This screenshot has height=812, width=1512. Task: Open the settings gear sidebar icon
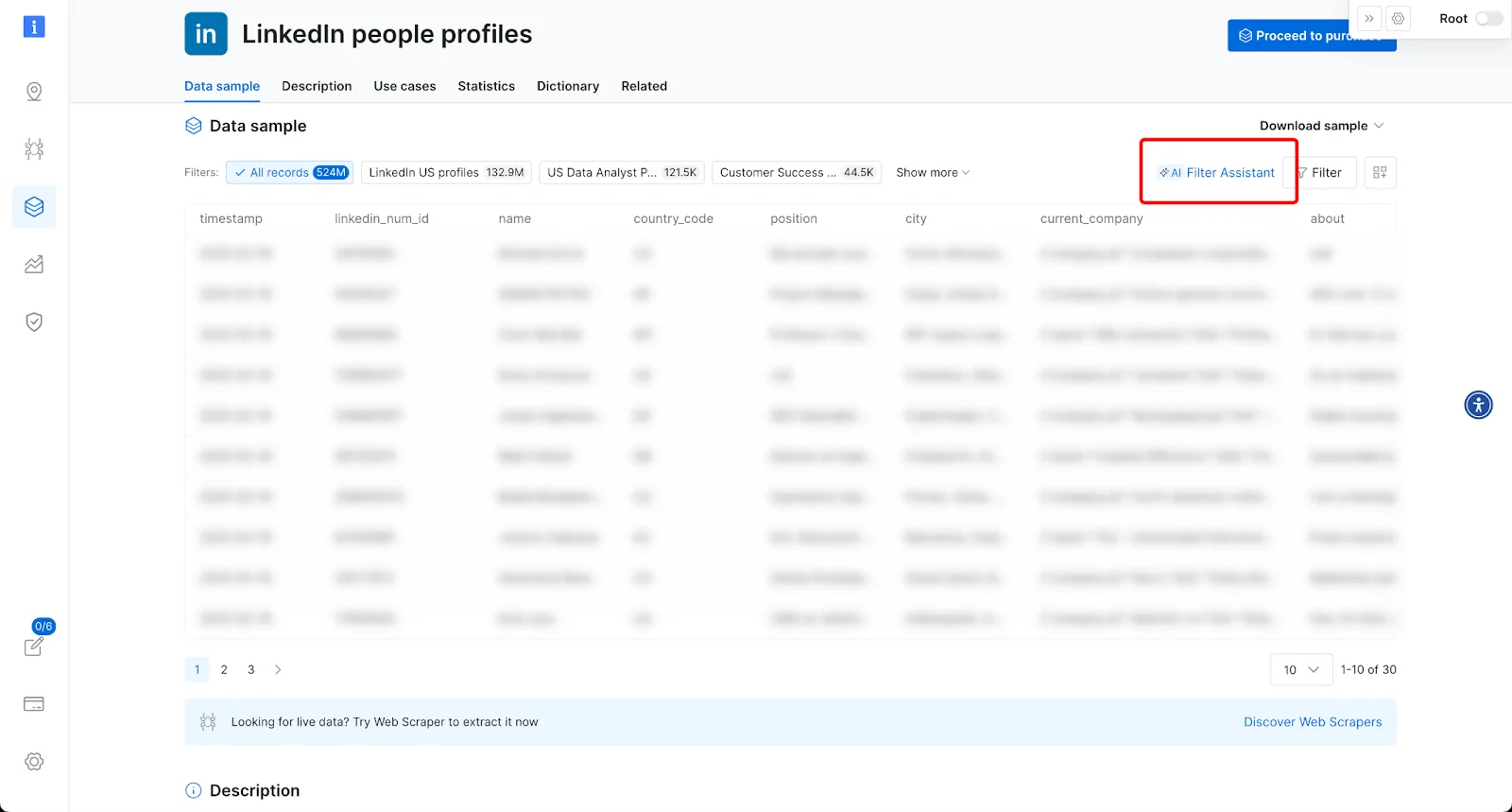pyautogui.click(x=34, y=761)
